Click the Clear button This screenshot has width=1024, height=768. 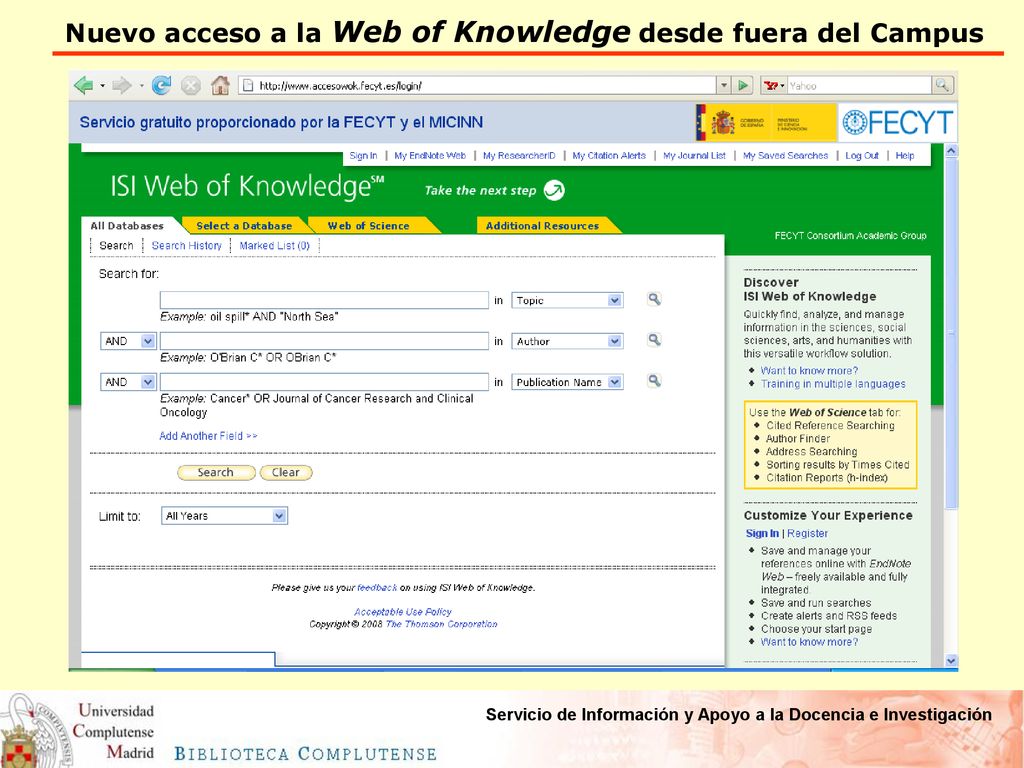point(285,472)
